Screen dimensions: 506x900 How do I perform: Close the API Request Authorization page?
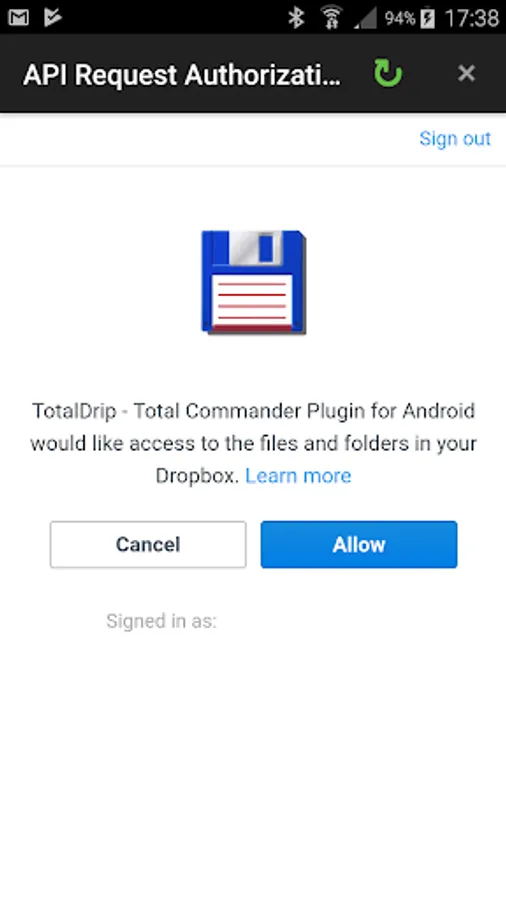point(466,73)
